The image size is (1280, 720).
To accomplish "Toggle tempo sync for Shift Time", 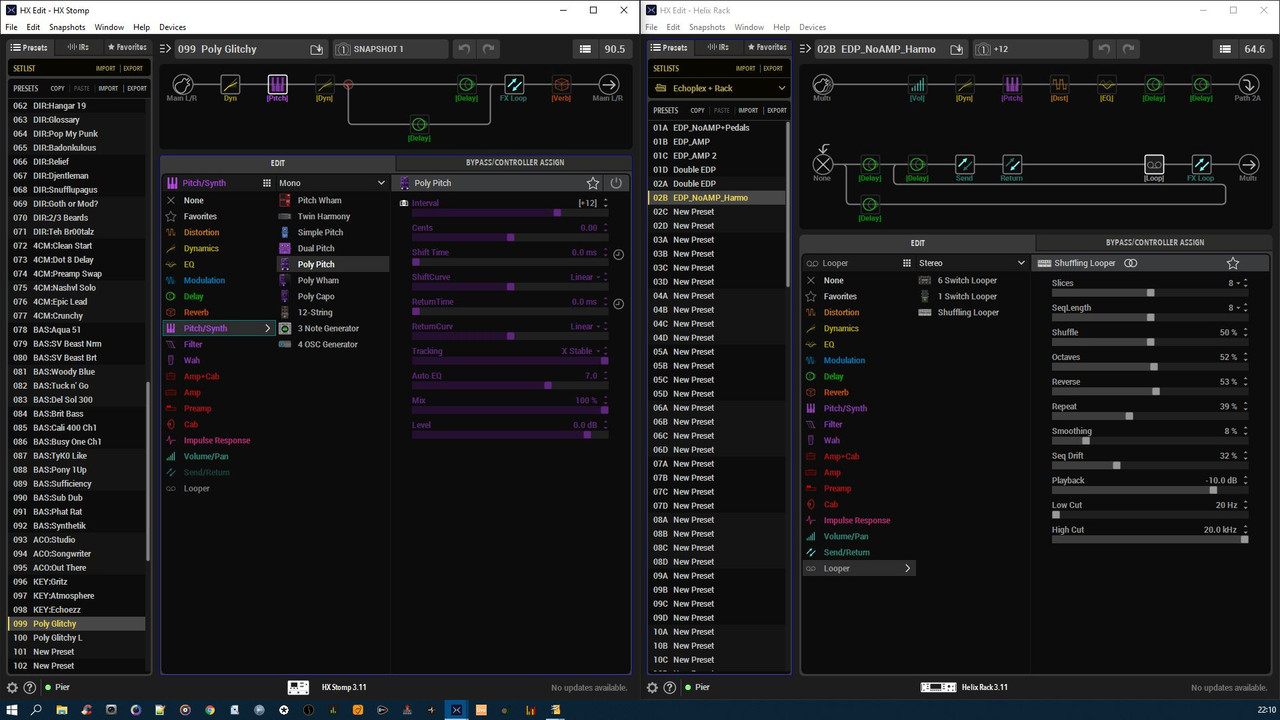I will tap(618, 254).
